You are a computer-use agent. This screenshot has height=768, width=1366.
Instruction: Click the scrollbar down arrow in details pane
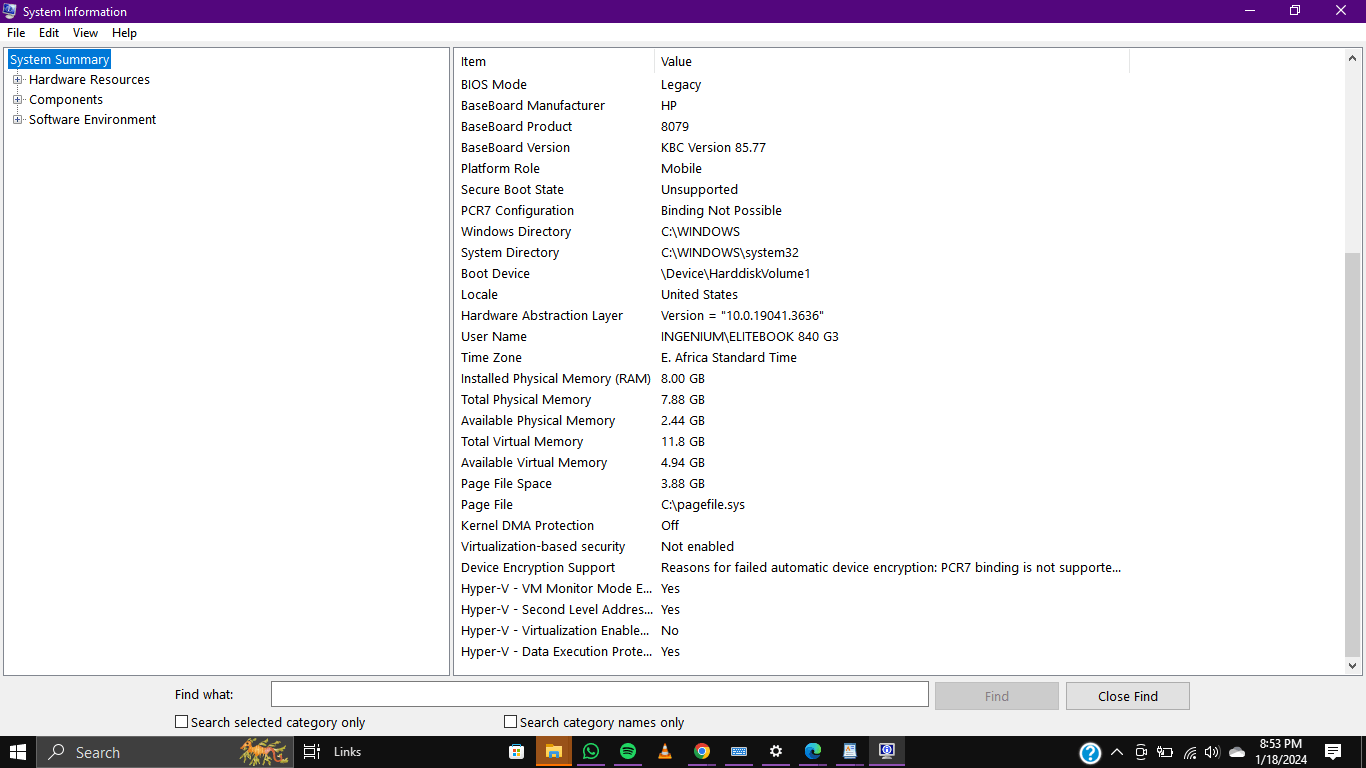point(1352,665)
